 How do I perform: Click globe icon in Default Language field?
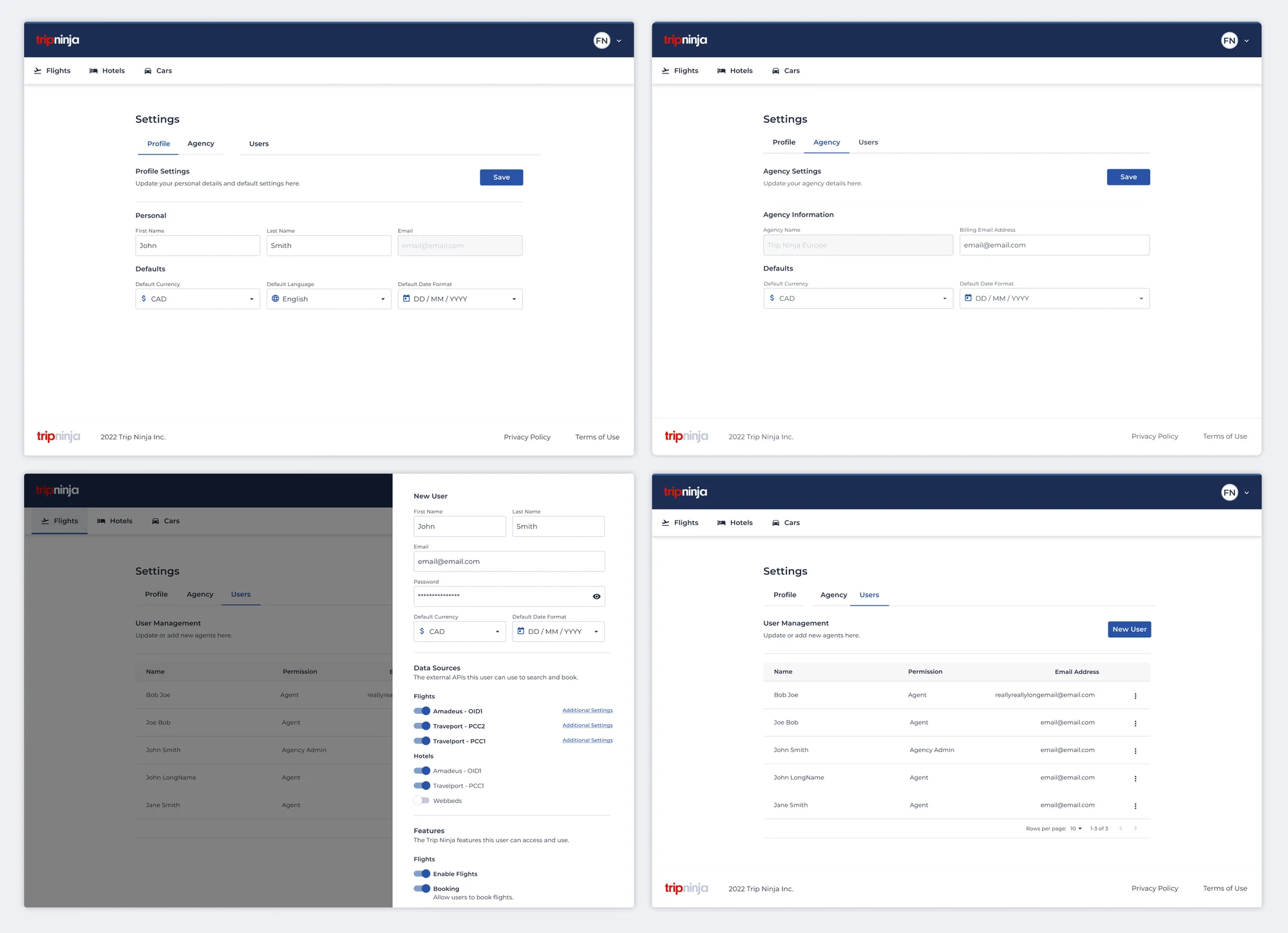coord(275,298)
